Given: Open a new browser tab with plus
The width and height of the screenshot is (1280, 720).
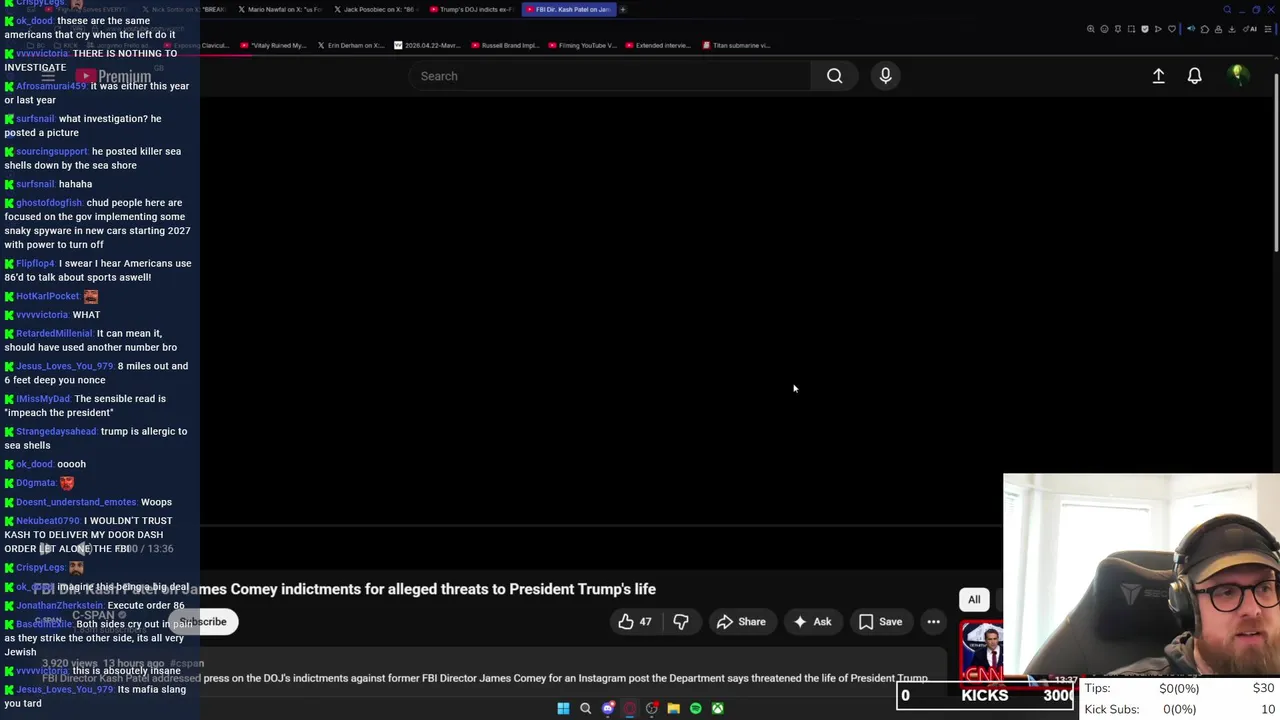Looking at the screenshot, I should point(623,9).
